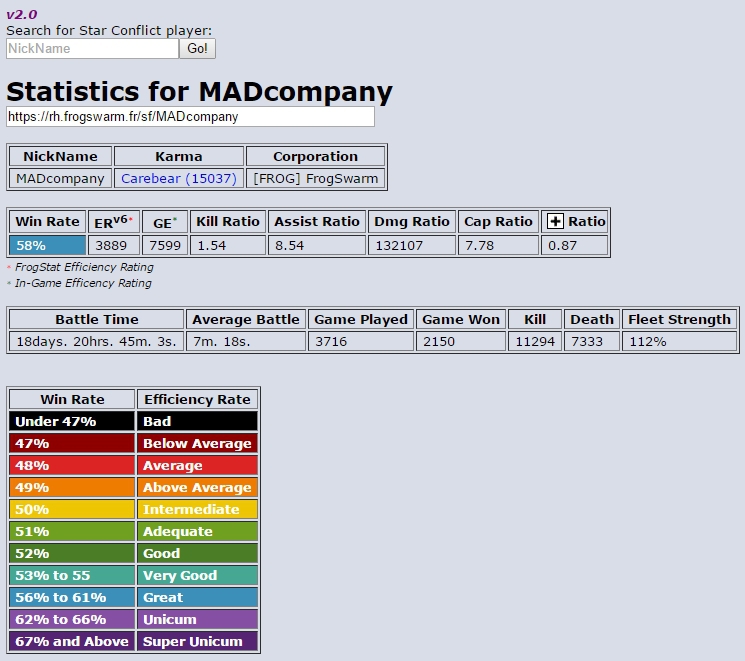Click the Game Won header
This screenshot has width=745, height=661.
click(x=461, y=319)
